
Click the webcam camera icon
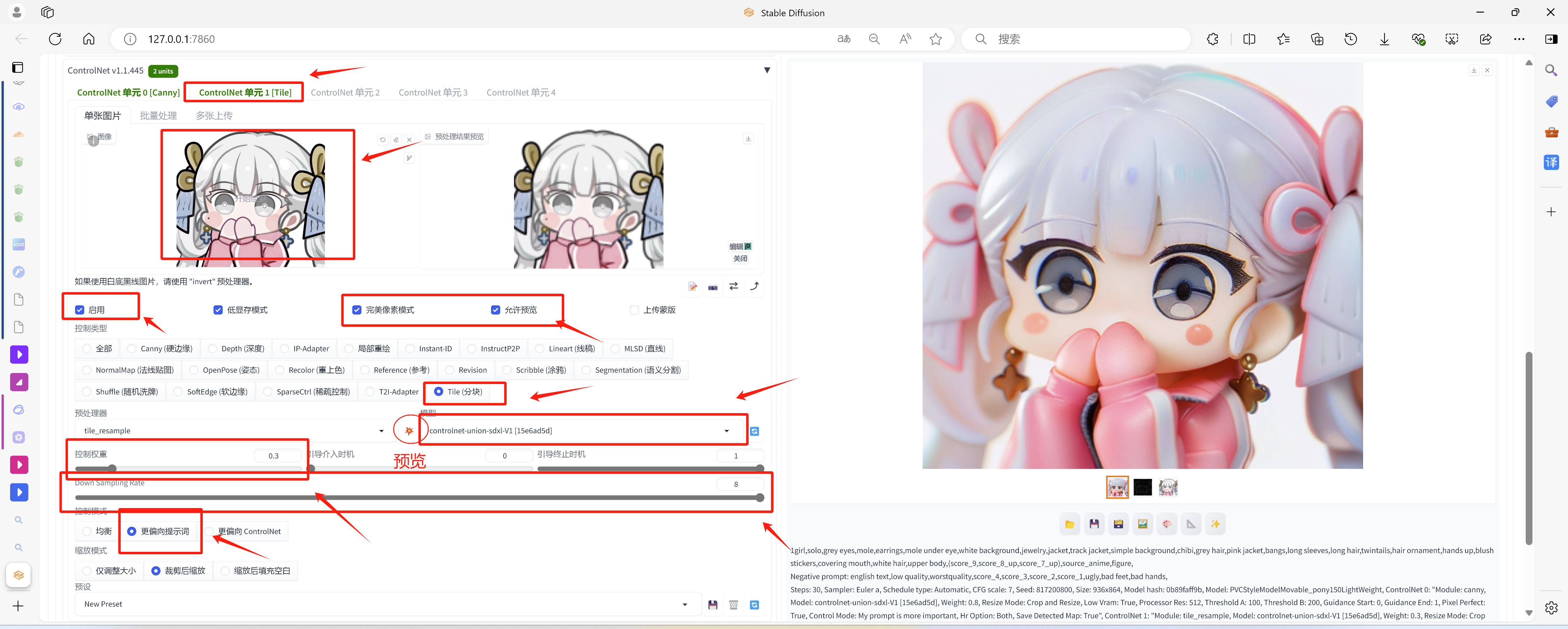point(713,287)
